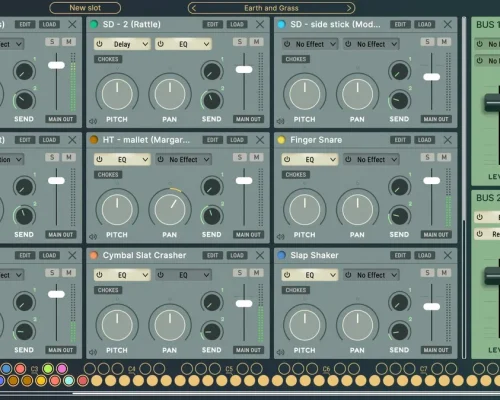This screenshot has height=400, width=500.
Task: Remove the SD - 2 (Rattle) slot
Action: (x=260, y=24)
